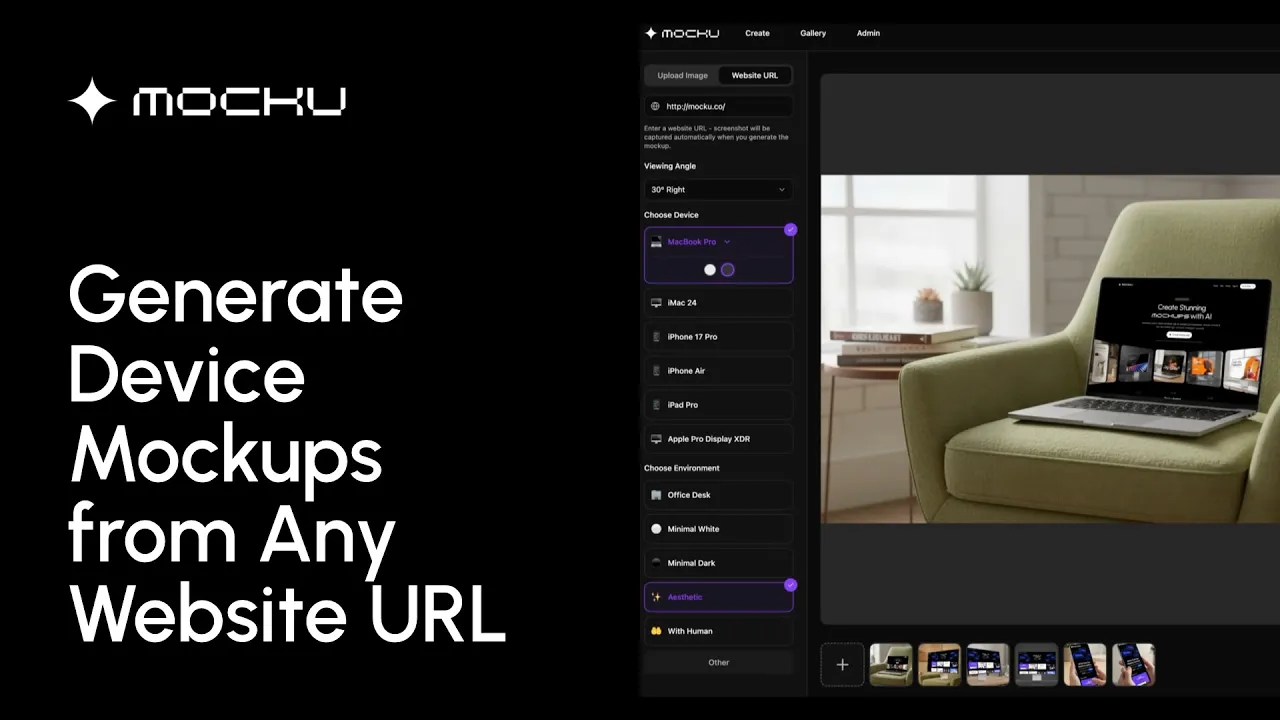Viewport: 1280px width, 720px height.
Task: Open the fourth thumbnail with dark background
Action: coord(1037,665)
